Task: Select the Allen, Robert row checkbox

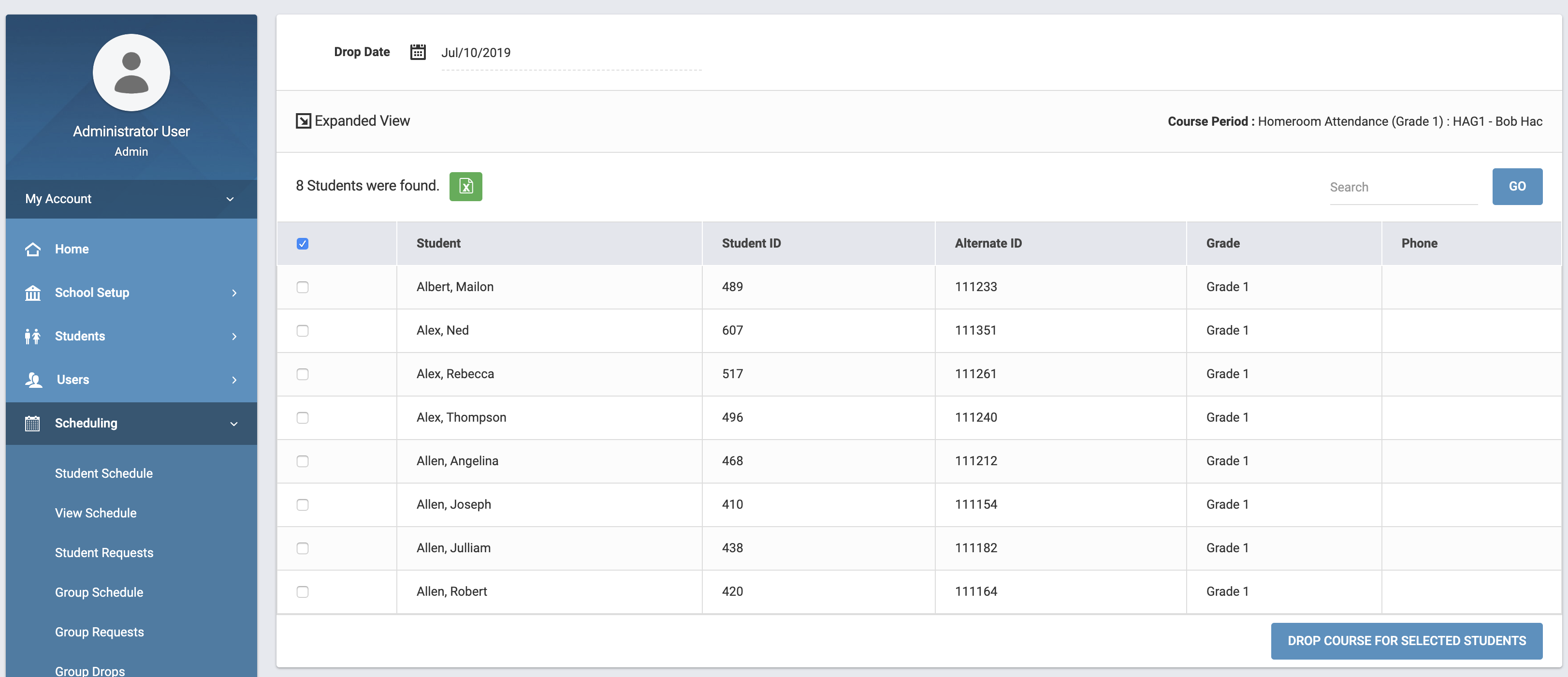Action: click(303, 592)
